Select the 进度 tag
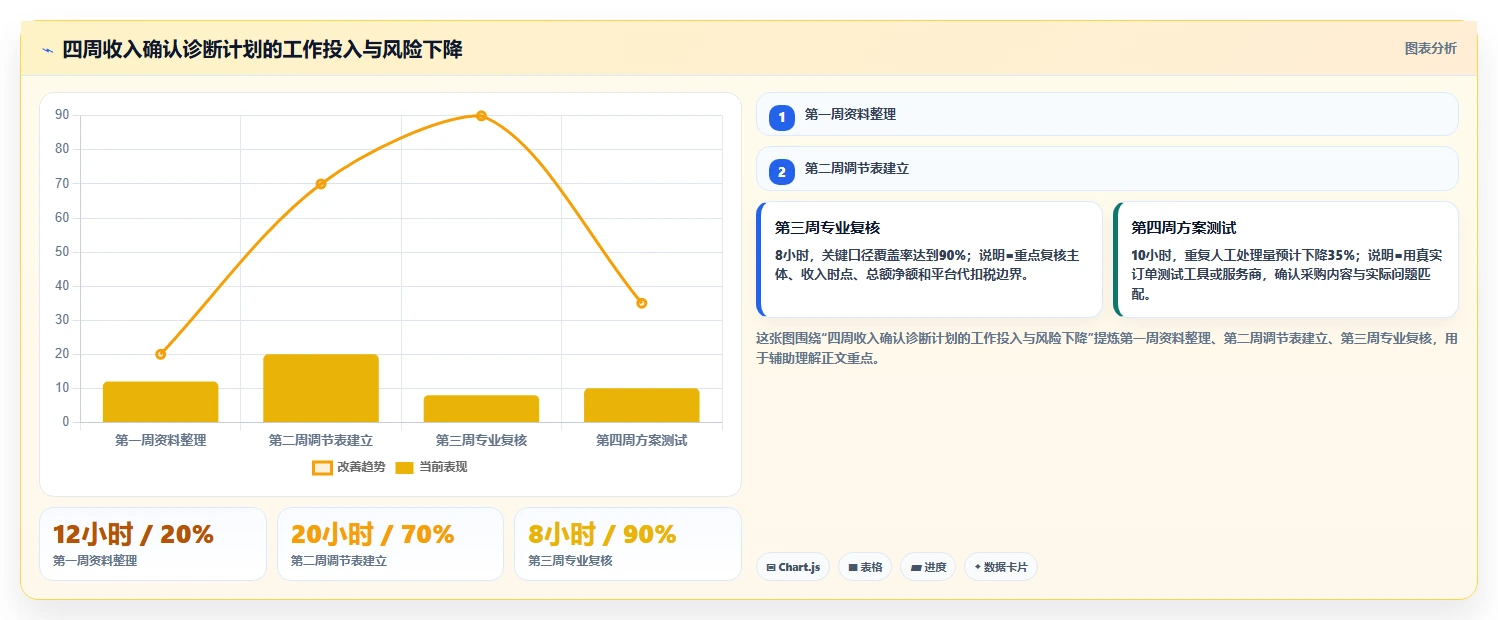The image size is (1498, 620). tap(928, 567)
